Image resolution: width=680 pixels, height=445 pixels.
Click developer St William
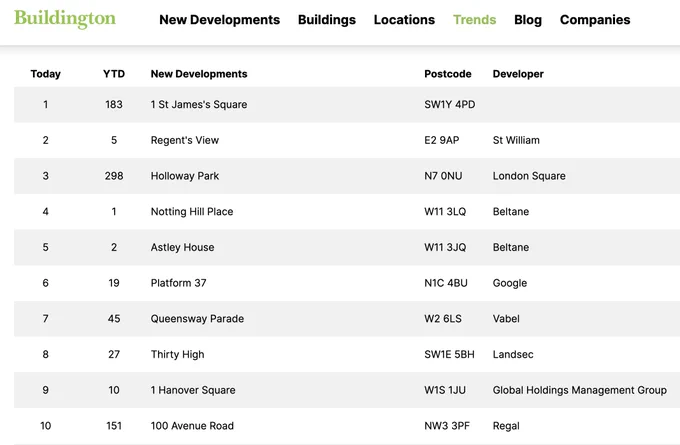516,140
